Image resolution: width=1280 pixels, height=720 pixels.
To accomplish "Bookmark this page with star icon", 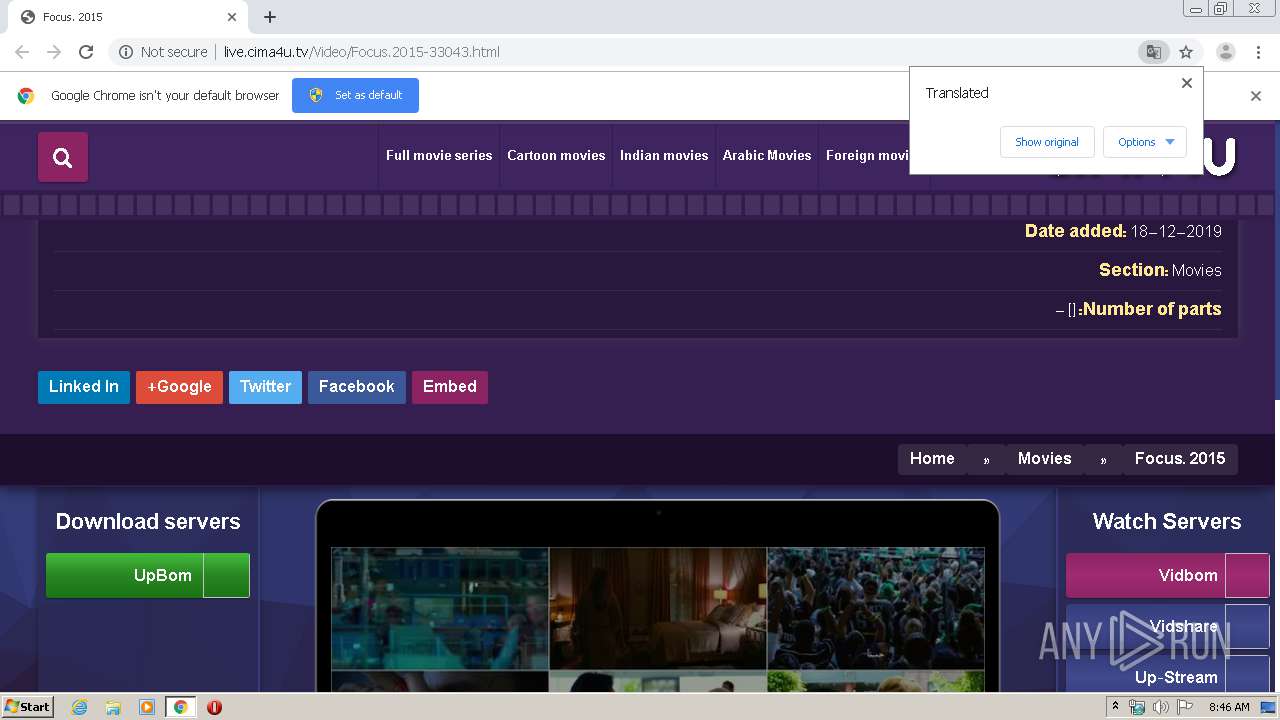I will click(1186, 52).
